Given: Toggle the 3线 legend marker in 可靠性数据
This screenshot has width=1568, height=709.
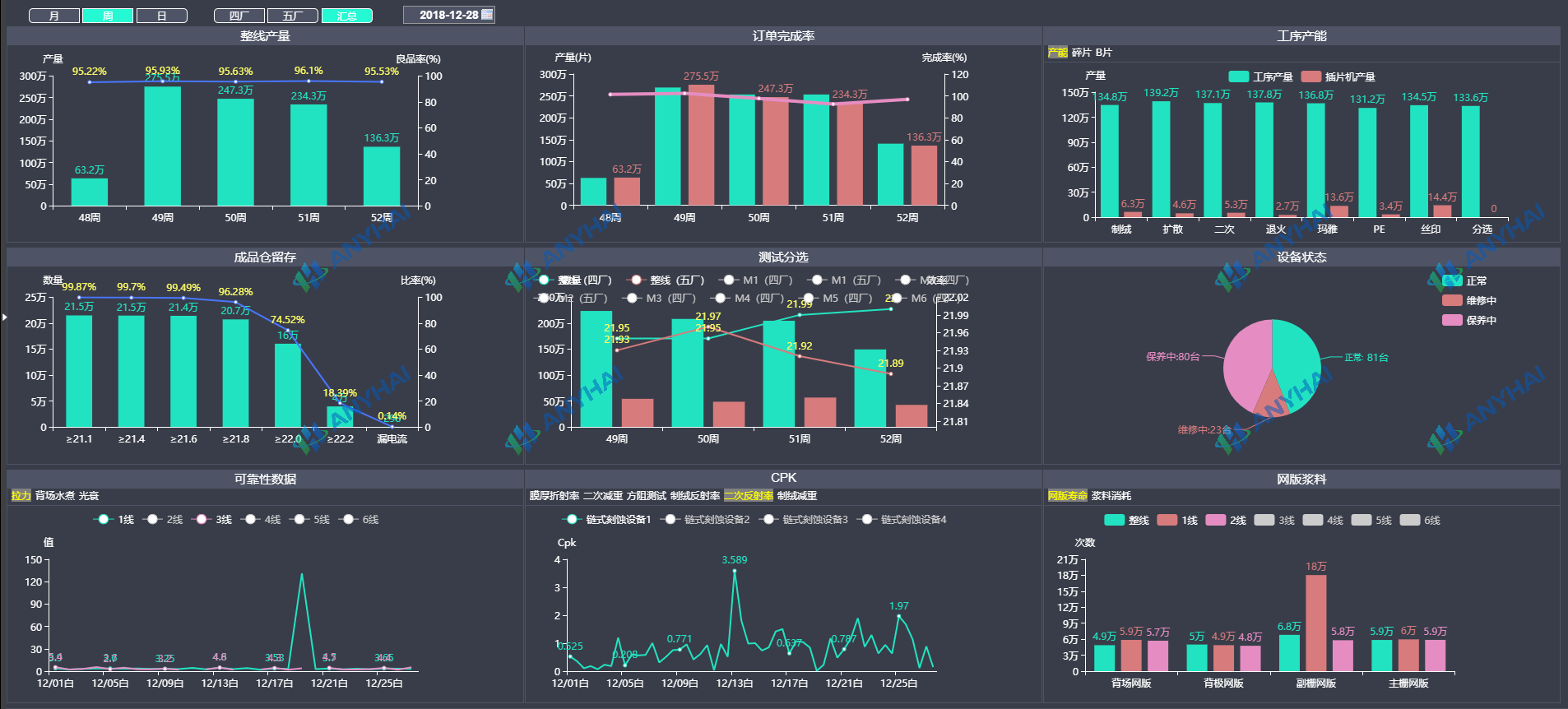Looking at the screenshot, I should click(201, 519).
